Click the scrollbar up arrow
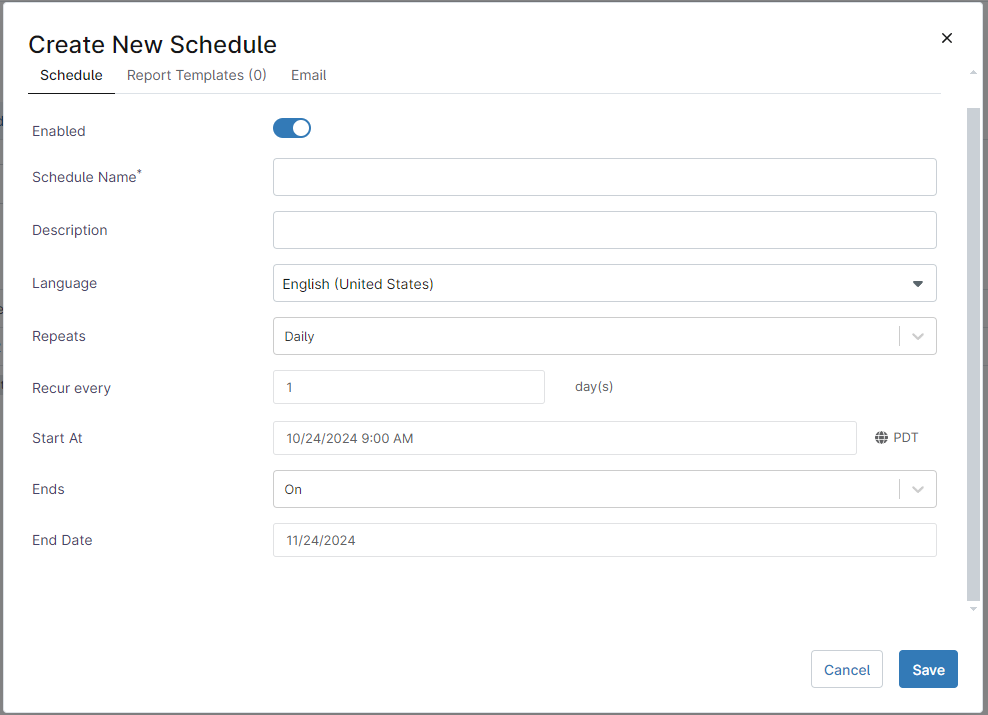This screenshot has height=715, width=988. pyautogui.click(x=972, y=71)
